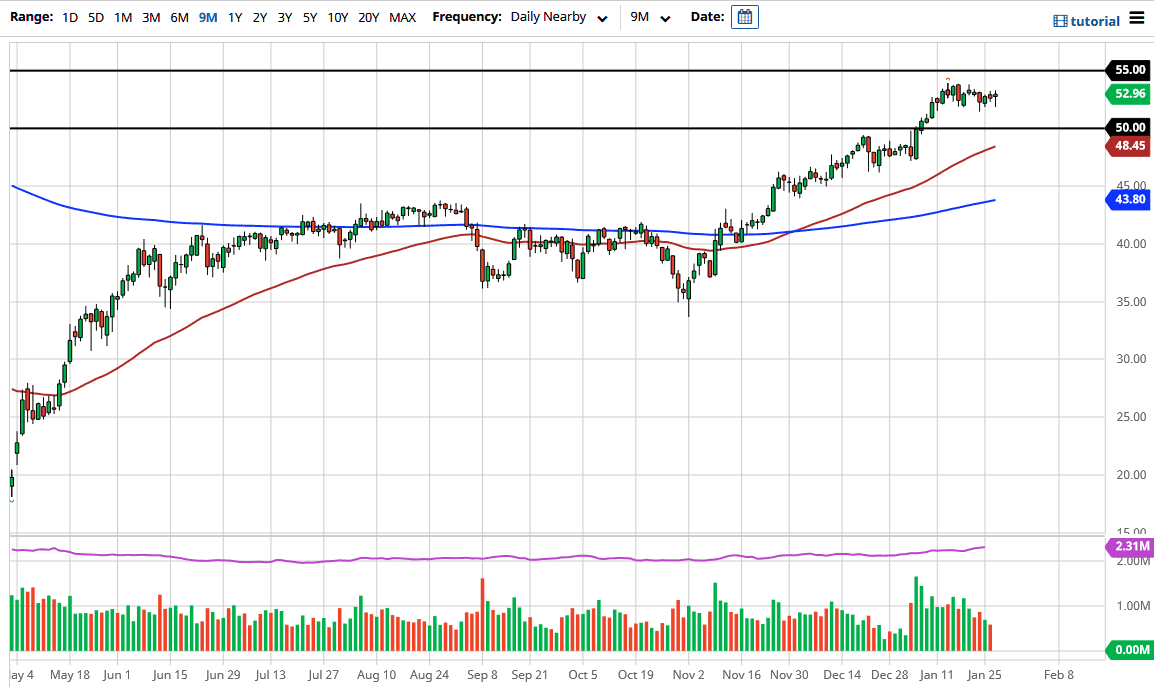Screen dimensions: 1154x693
Task: Click the Range menu label
Action: pos(30,17)
